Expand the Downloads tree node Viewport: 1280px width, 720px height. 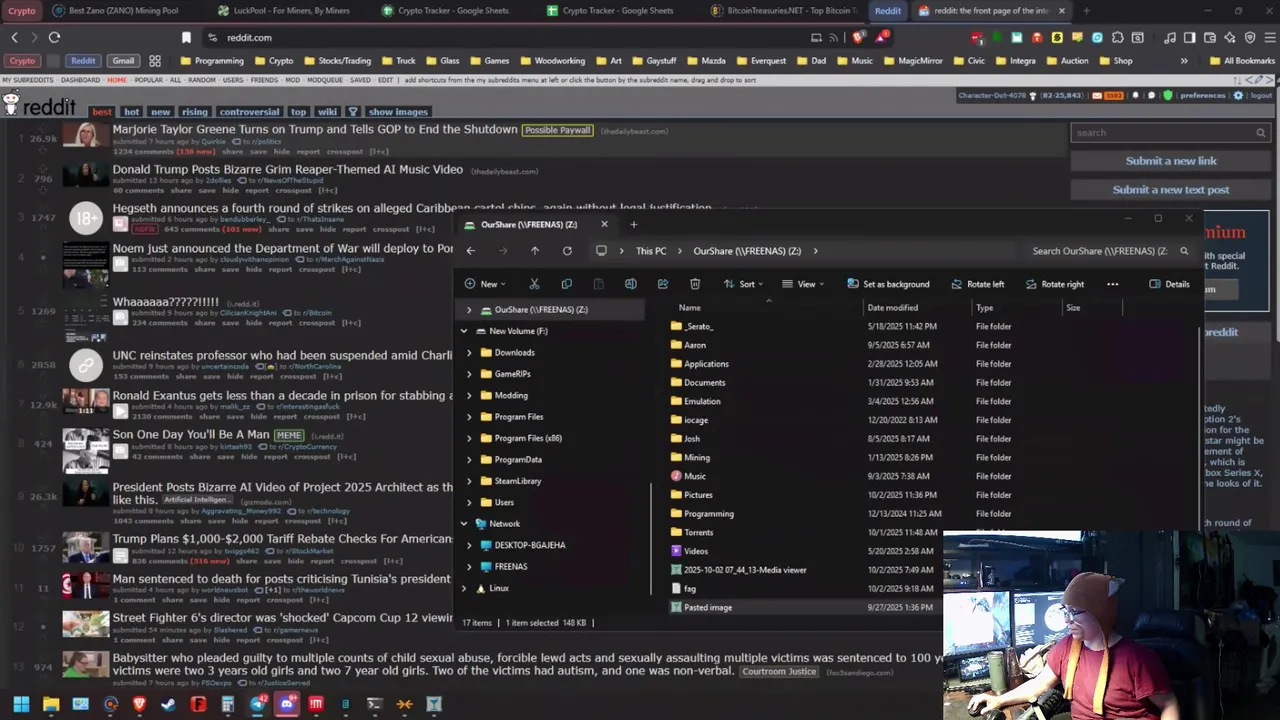coord(469,352)
